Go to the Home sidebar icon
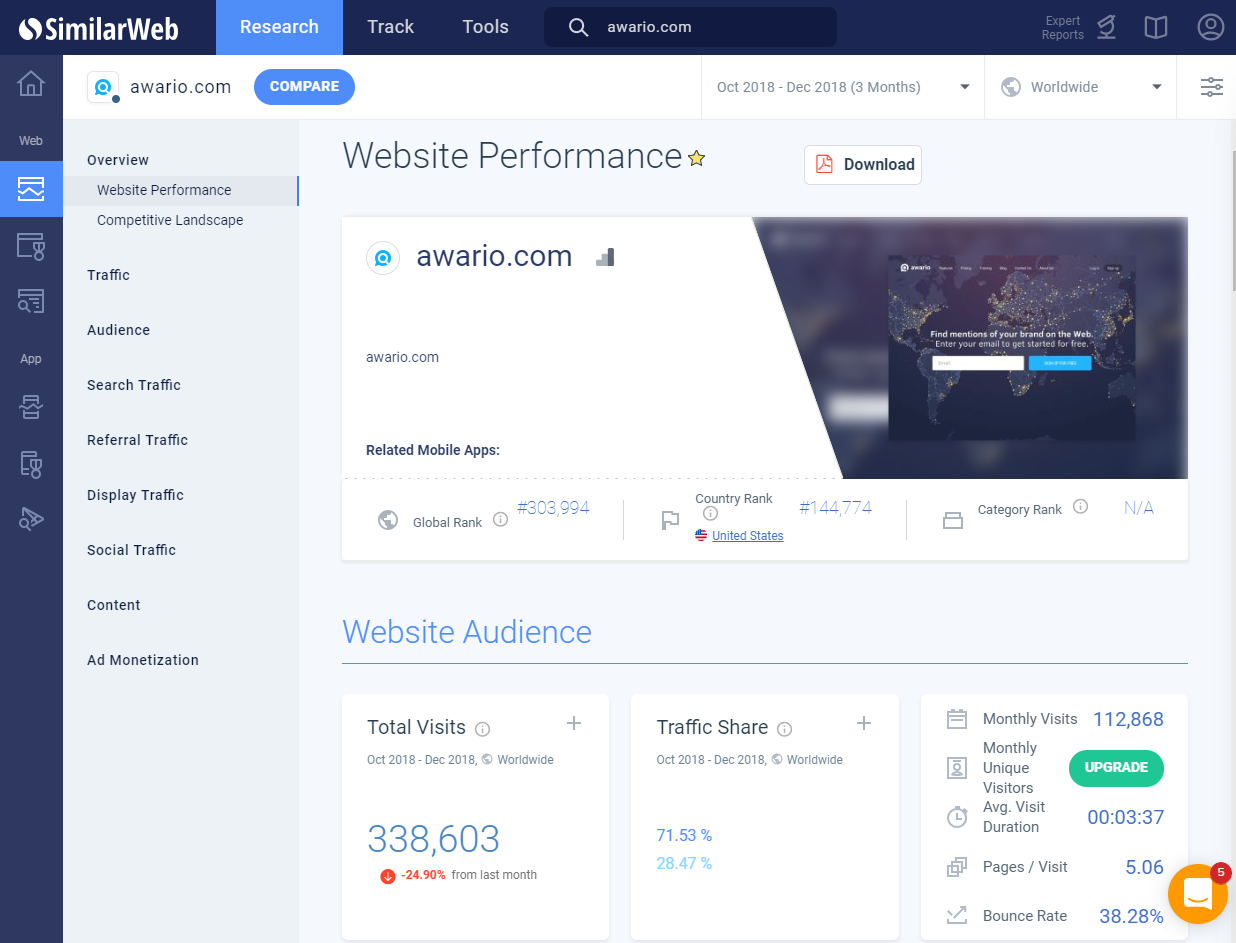1236x943 pixels. click(31, 84)
